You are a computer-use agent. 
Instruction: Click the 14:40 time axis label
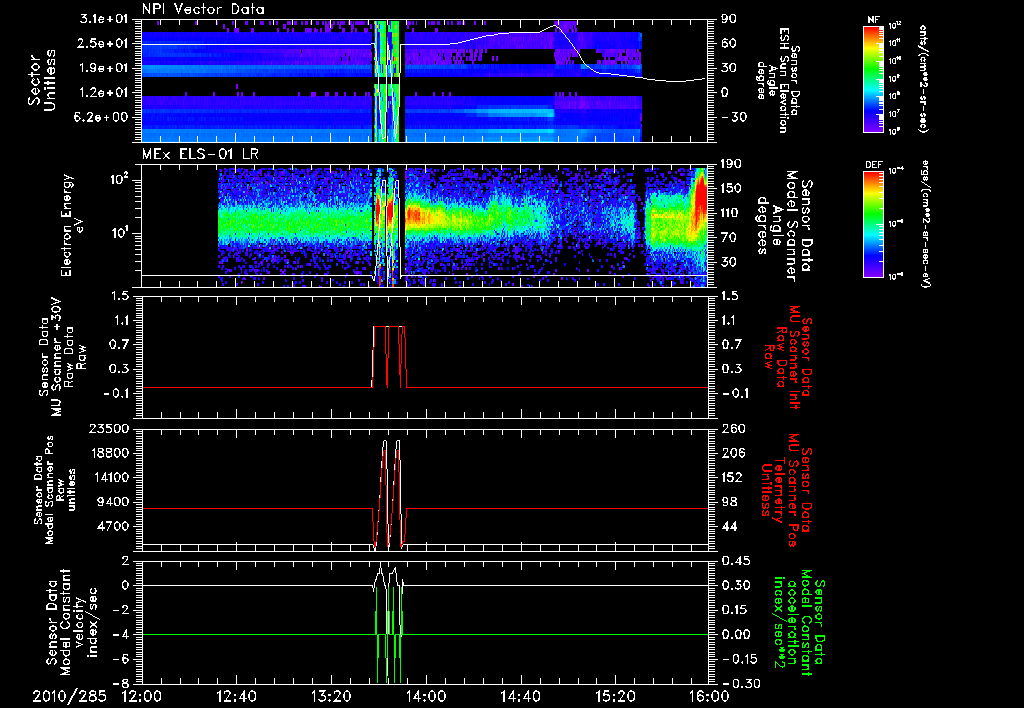(520, 696)
